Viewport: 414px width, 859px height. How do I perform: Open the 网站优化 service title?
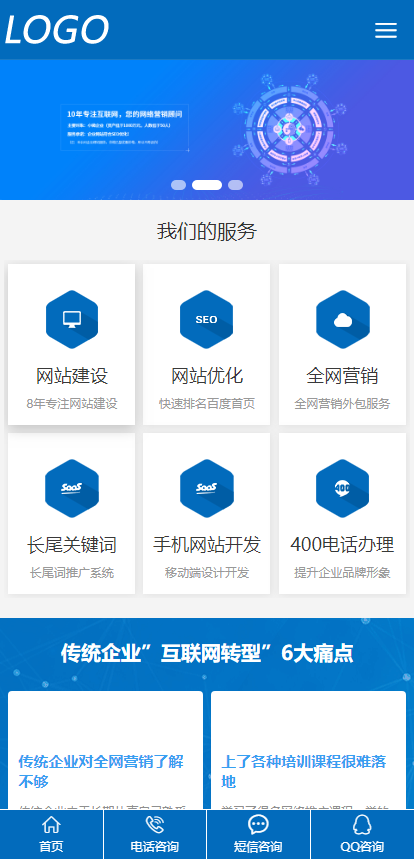pos(206,376)
